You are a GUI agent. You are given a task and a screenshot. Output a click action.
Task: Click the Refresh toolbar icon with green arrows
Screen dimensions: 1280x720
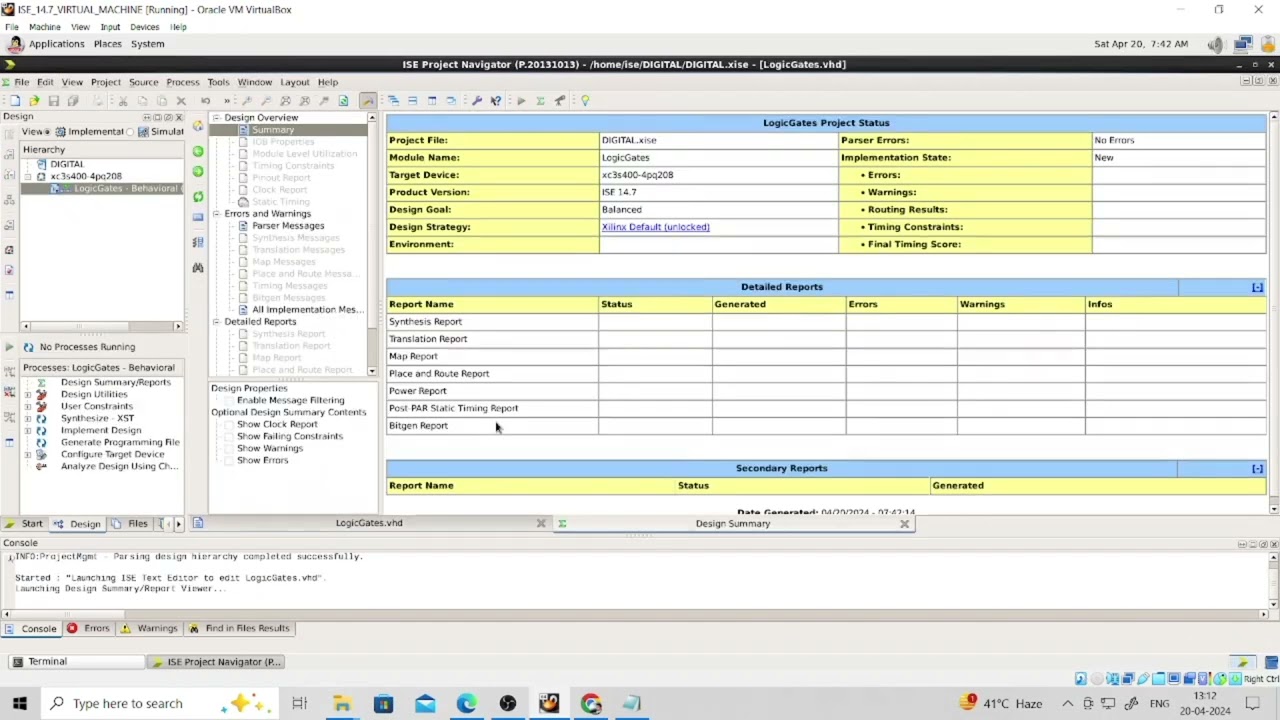(343, 101)
